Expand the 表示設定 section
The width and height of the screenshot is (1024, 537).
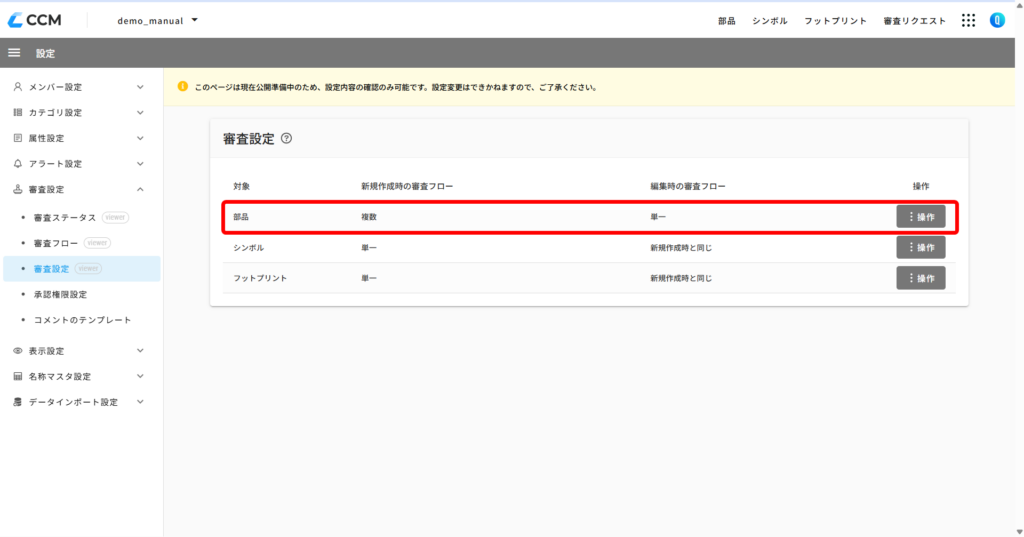pyautogui.click(x=140, y=351)
